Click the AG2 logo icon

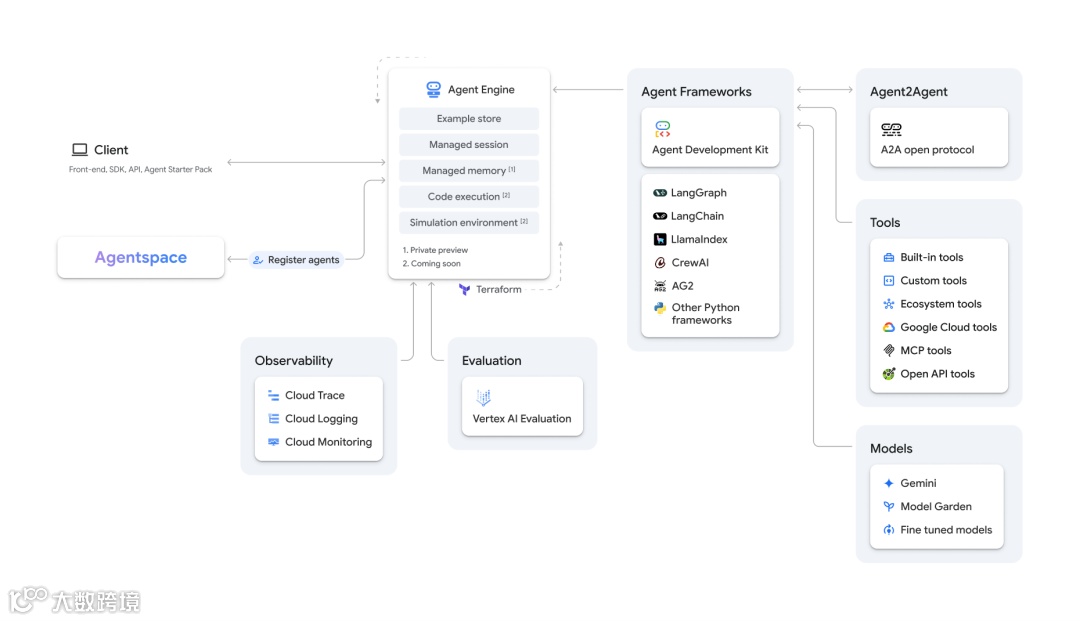click(660, 286)
